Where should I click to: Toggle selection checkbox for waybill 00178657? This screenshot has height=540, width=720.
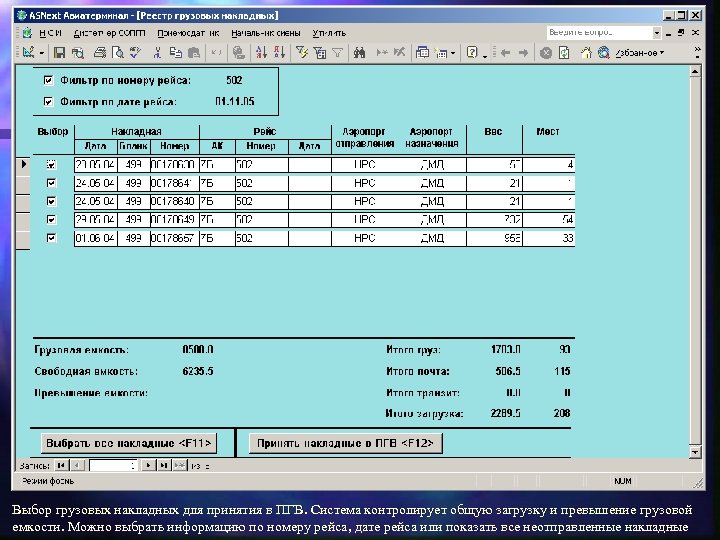[51, 238]
